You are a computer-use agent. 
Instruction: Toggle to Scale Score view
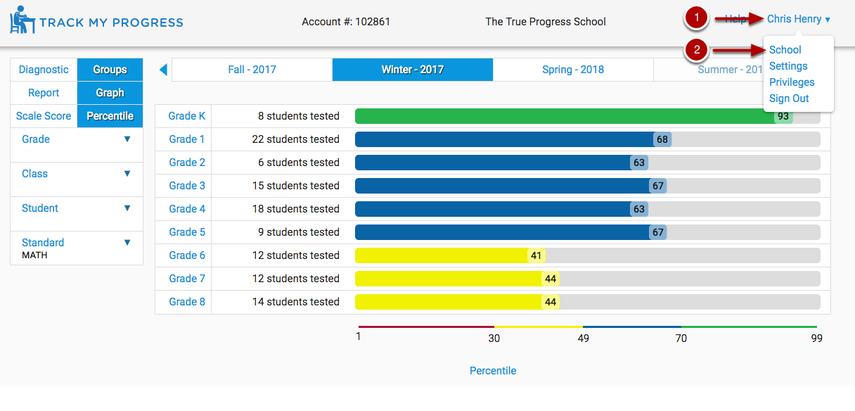pos(44,116)
